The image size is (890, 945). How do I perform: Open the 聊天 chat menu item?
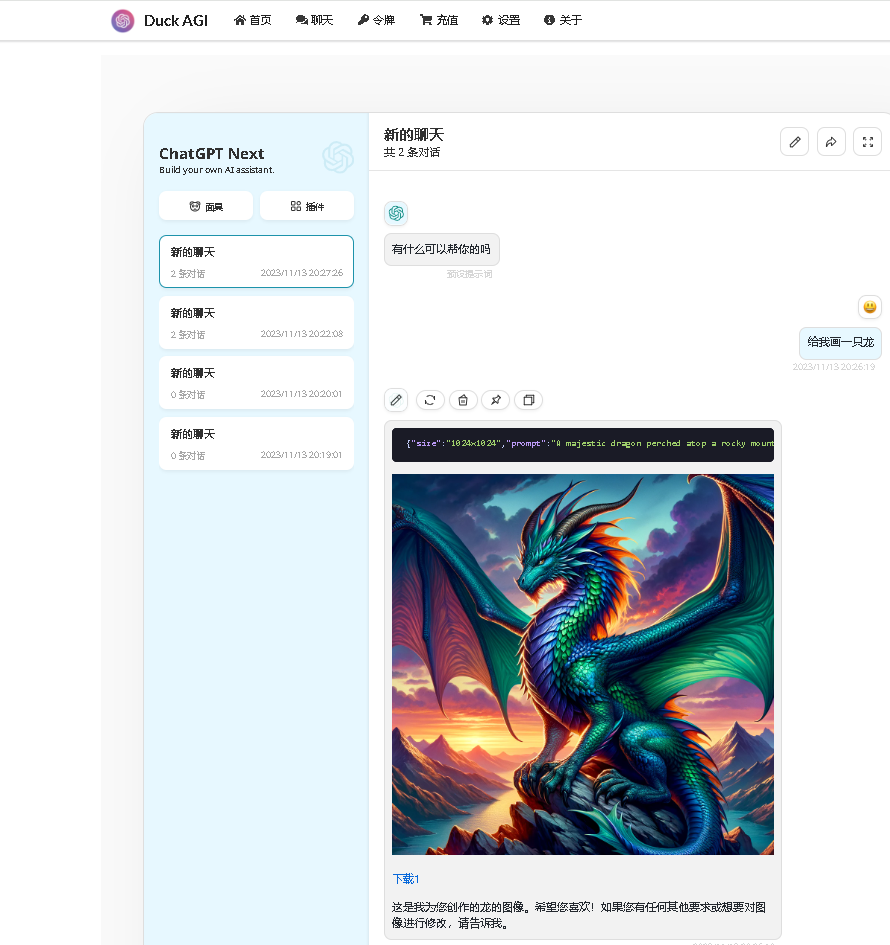point(315,20)
